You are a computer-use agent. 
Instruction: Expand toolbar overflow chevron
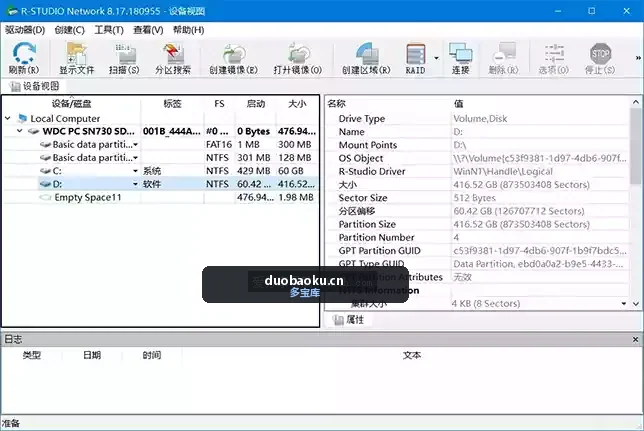(x=638, y=58)
